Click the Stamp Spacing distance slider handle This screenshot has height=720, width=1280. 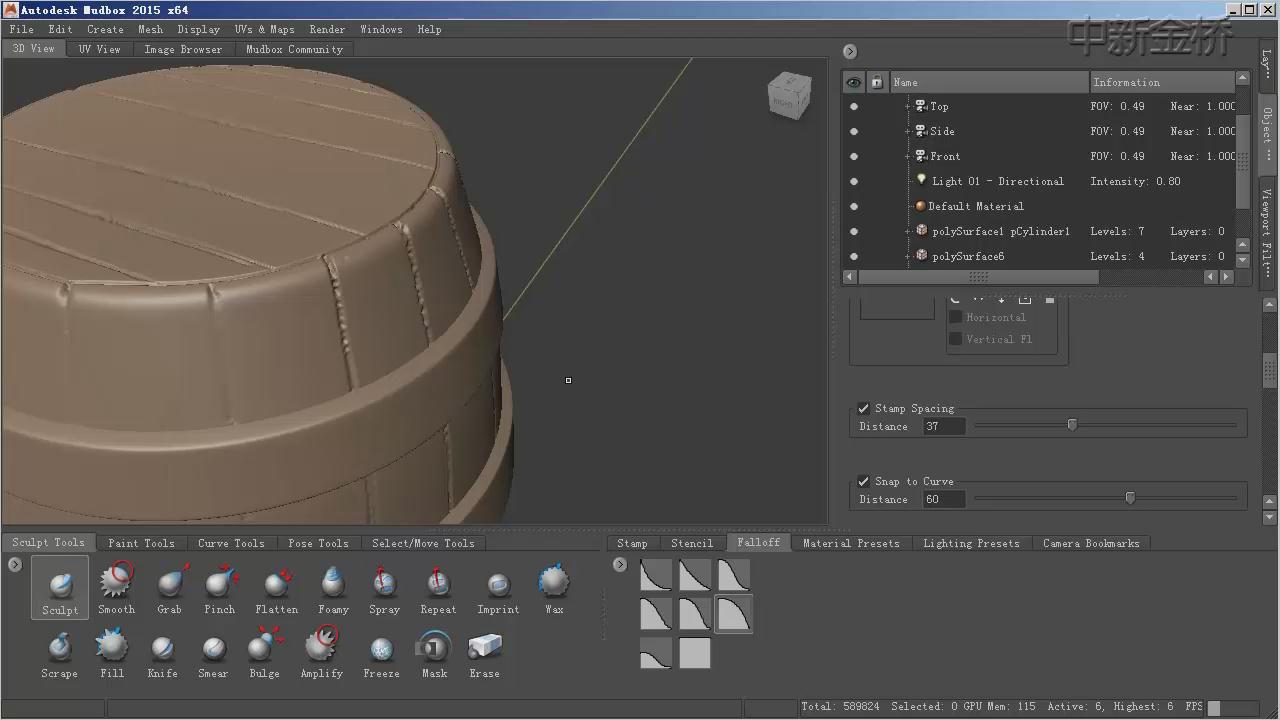tap(1072, 425)
